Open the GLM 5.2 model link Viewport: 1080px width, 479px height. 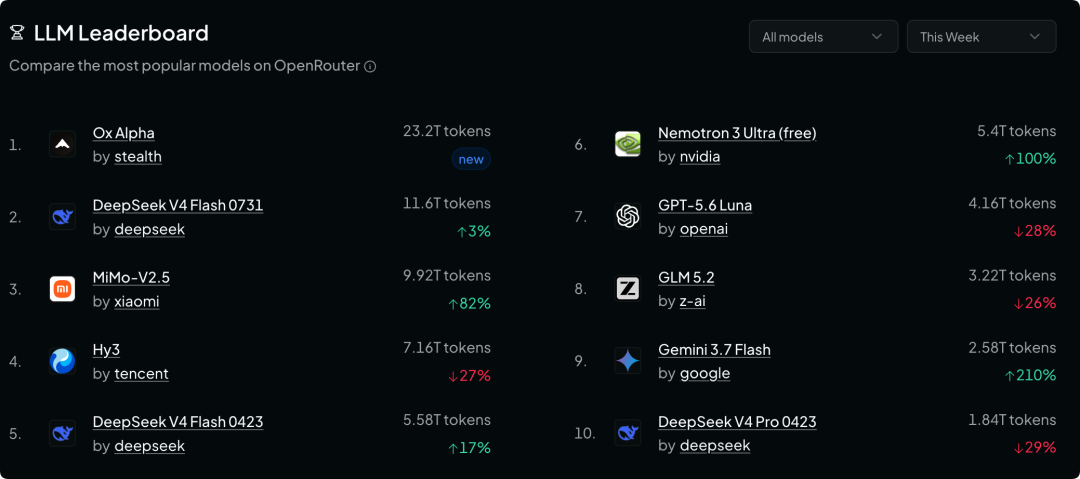(686, 277)
